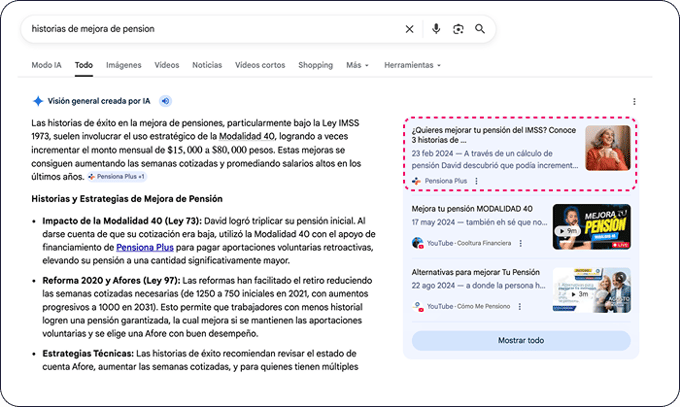Viewport: 680px width, 407px height.
Task: Open the Noticias tab
Action: tap(207, 65)
